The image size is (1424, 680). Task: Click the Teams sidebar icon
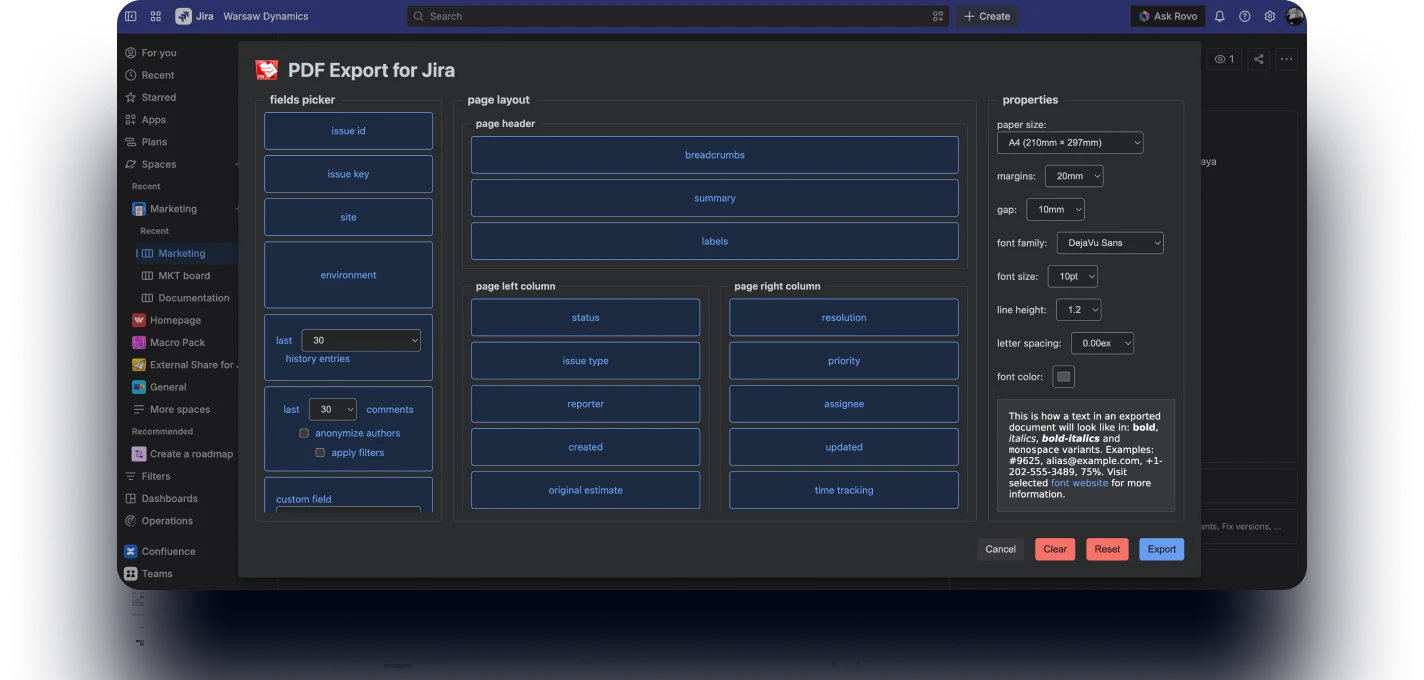131,574
